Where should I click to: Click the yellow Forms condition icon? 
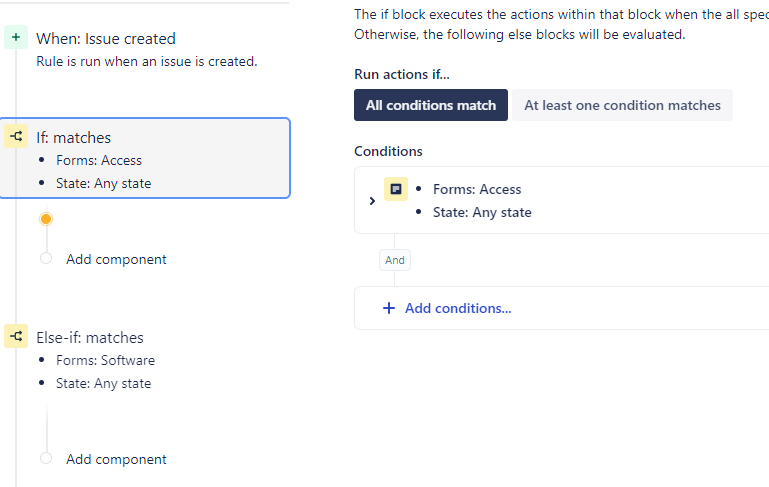(396, 189)
